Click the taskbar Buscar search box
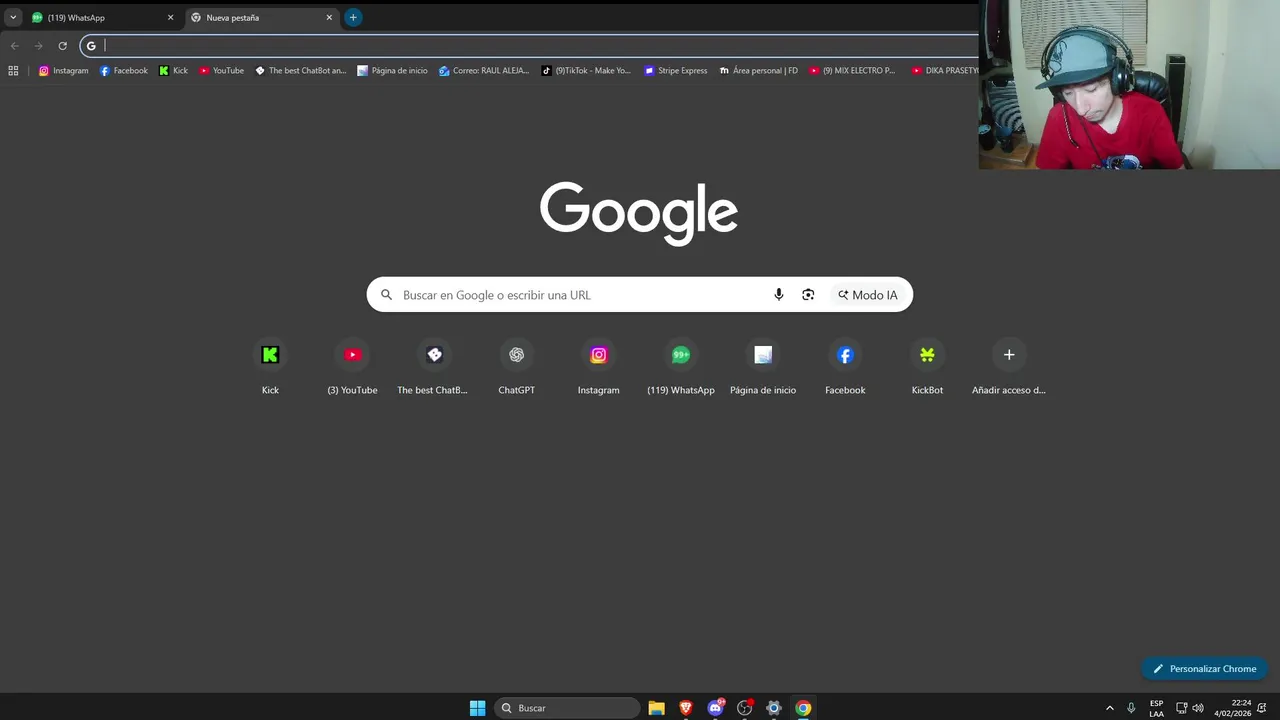1280x720 pixels. 567,708
